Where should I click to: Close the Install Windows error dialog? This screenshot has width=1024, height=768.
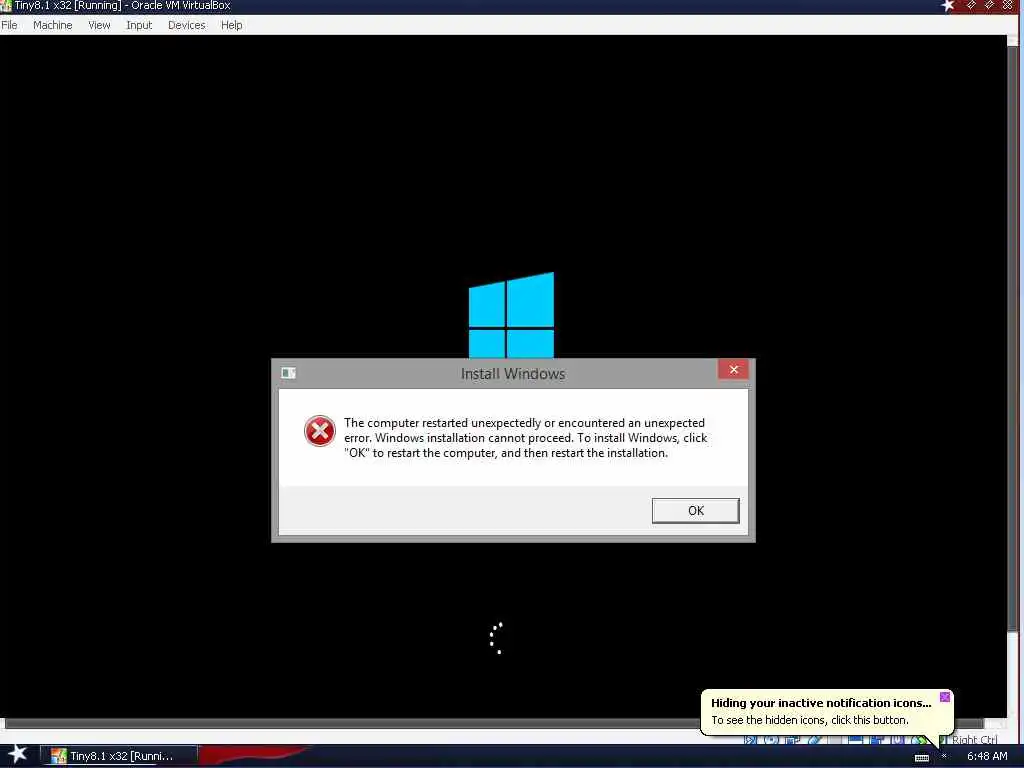click(x=733, y=370)
